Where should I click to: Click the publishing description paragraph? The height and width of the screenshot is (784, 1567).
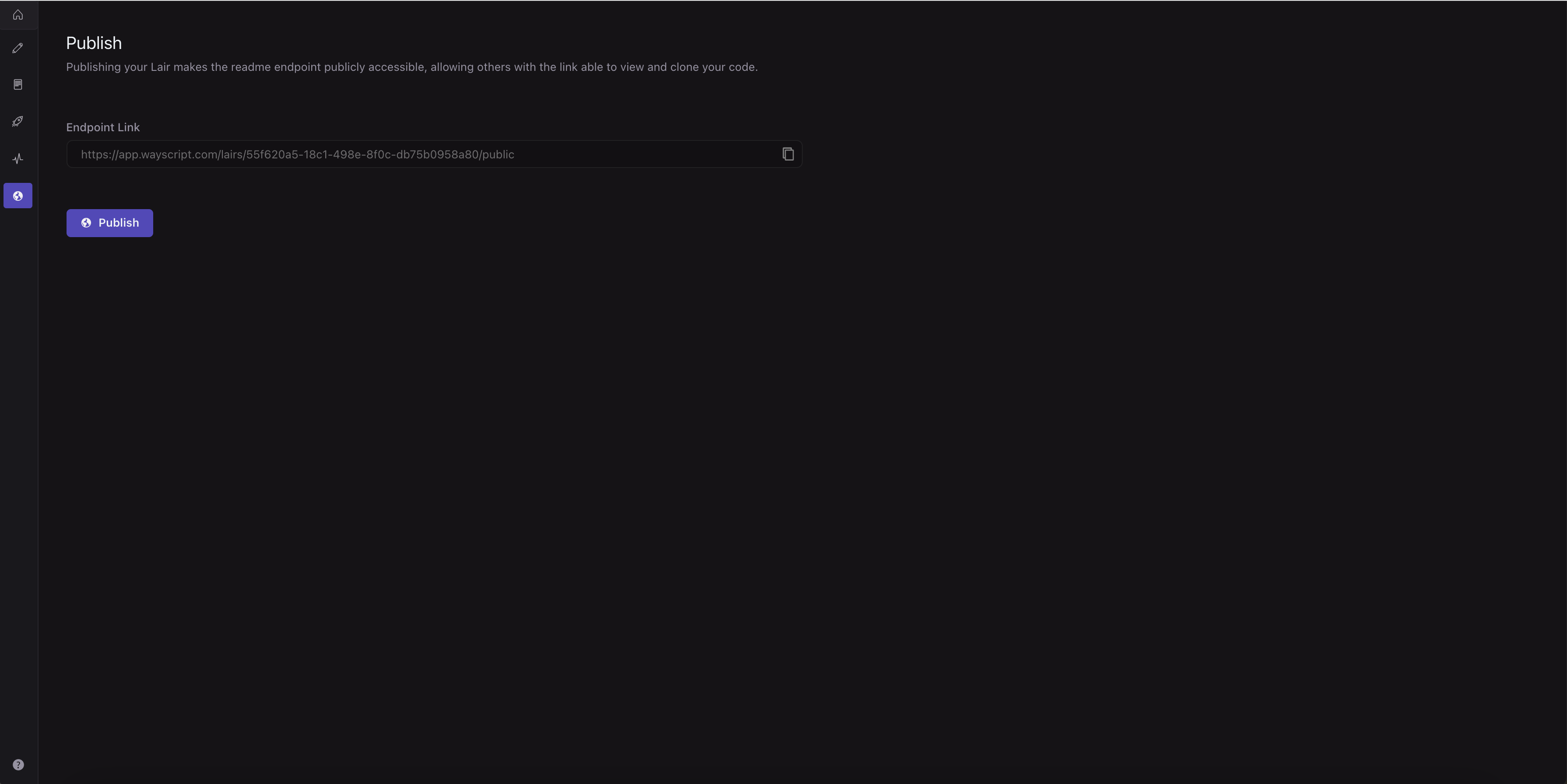point(412,67)
